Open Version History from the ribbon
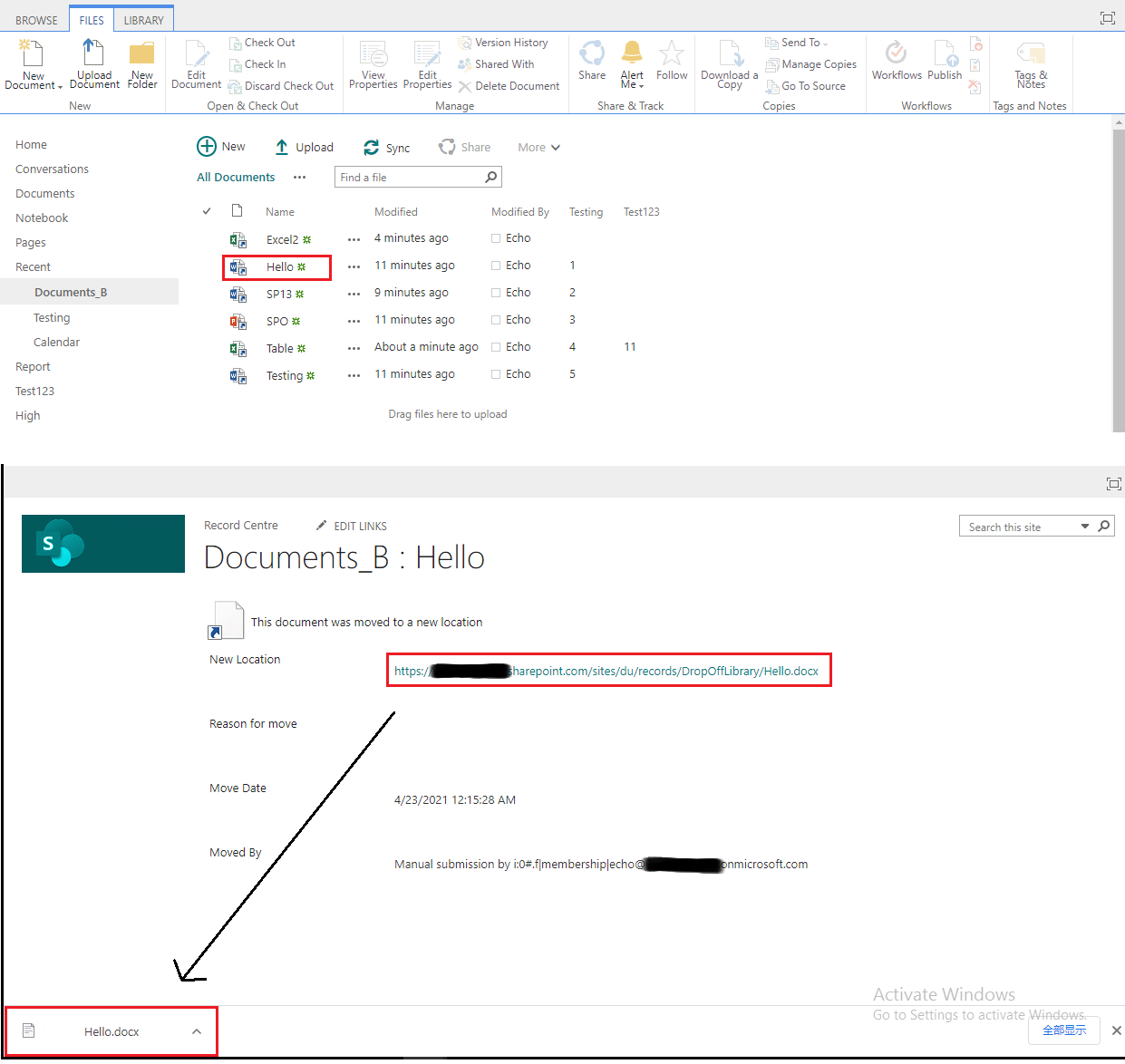Image resolution: width=1125 pixels, height=1064 pixels. [x=465, y=42]
